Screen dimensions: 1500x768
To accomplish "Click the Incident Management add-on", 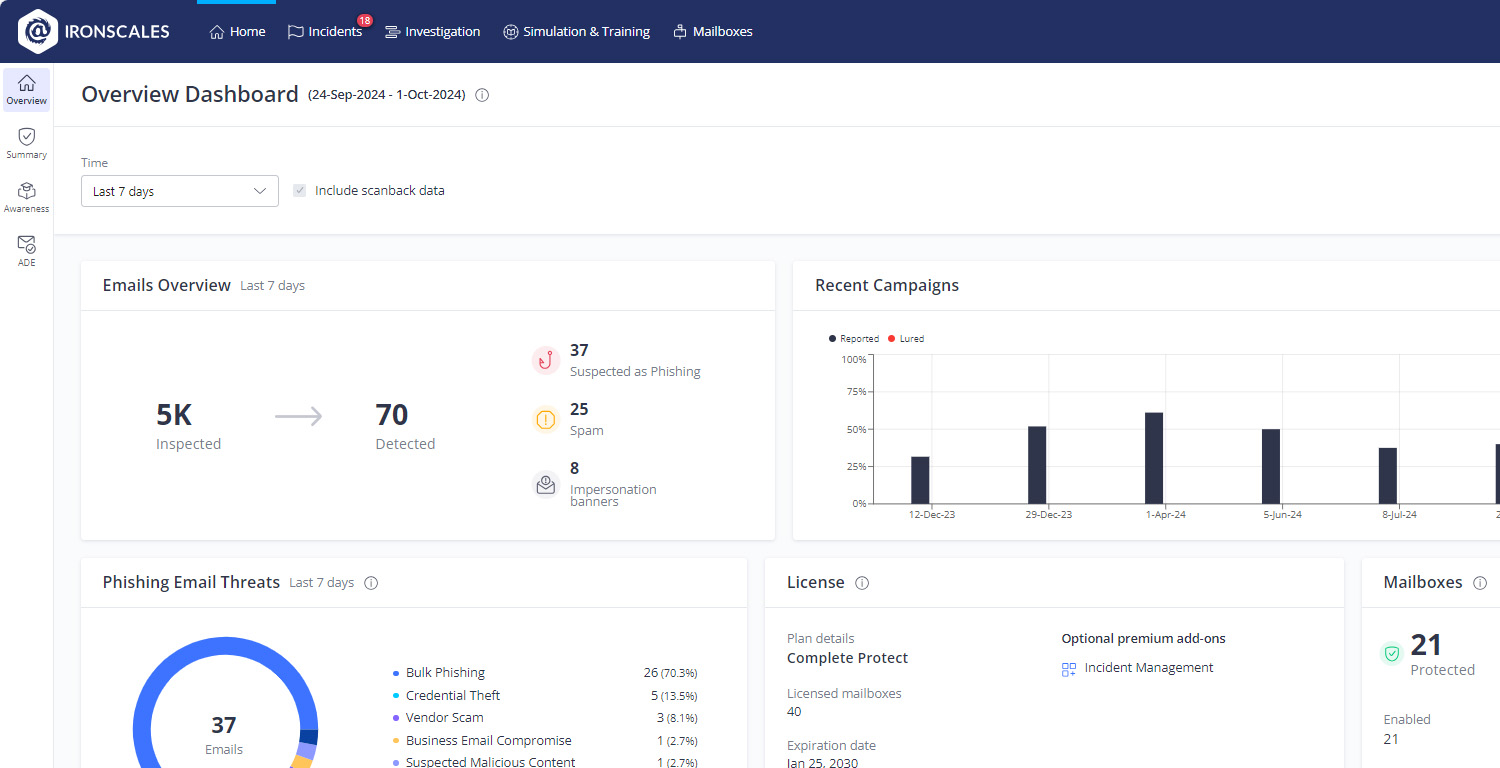I will click(x=1138, y=668).
